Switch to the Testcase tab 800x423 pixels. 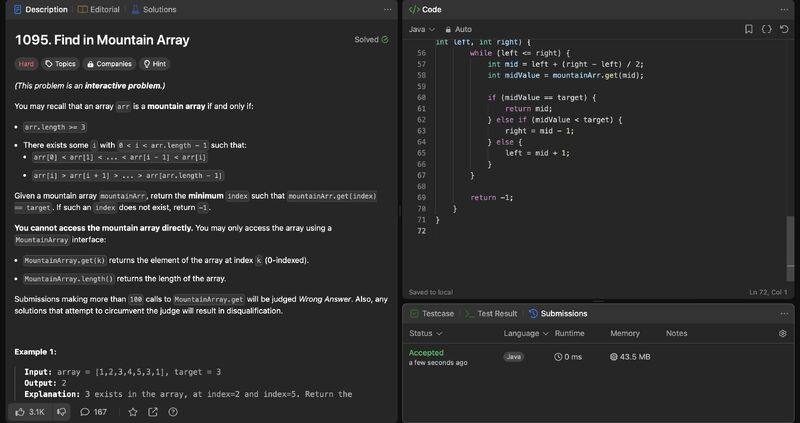[x=432, y=313]
